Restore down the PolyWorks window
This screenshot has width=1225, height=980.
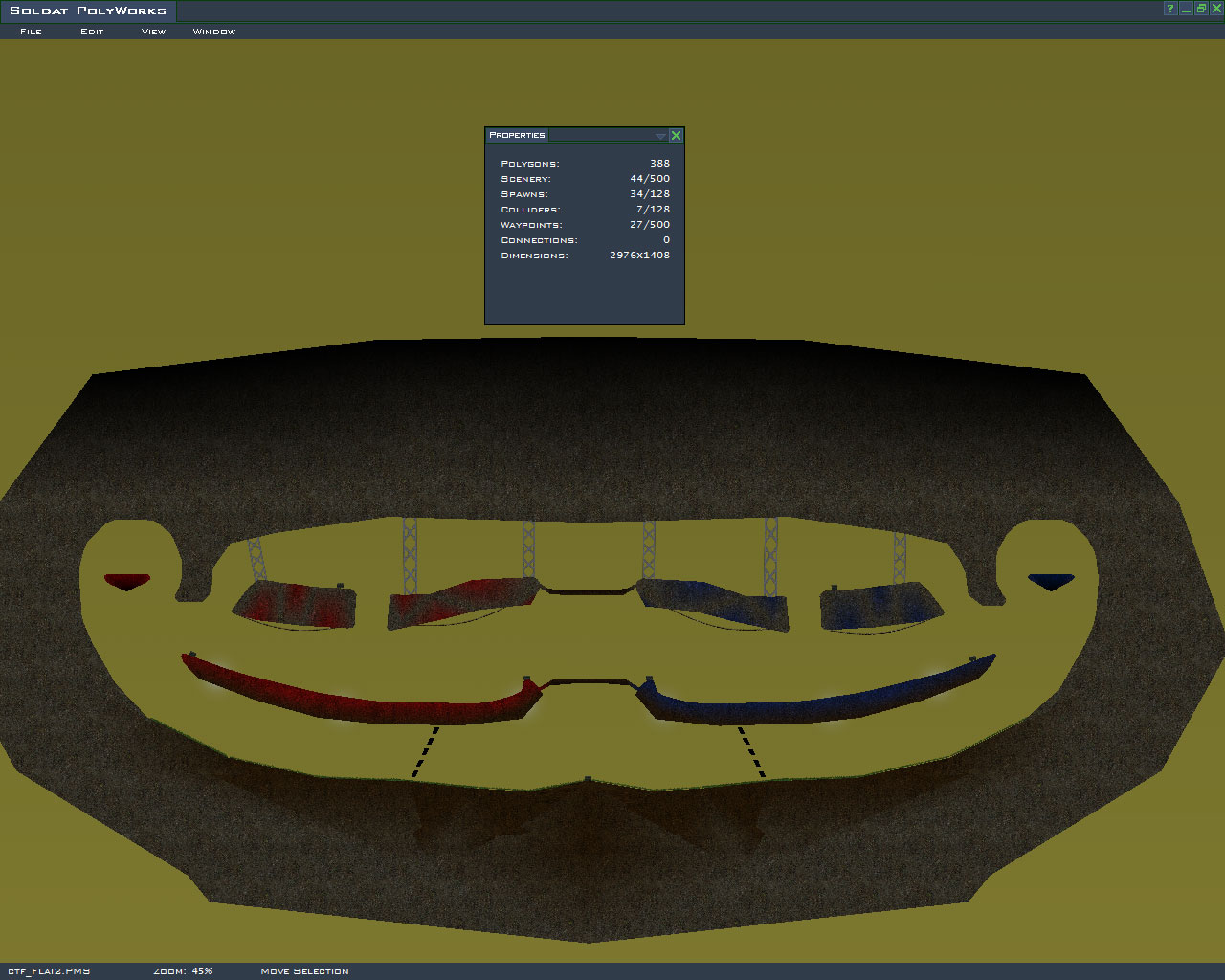point(1201,9)
